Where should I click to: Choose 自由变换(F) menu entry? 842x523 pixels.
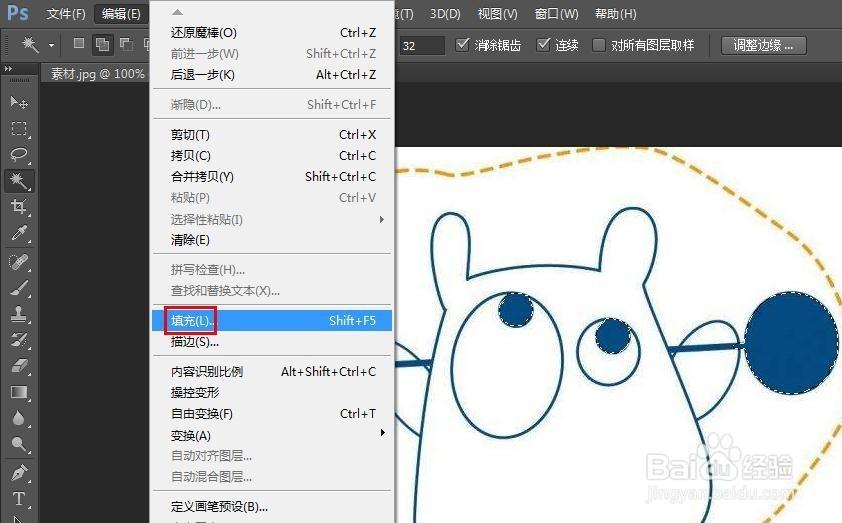coord(272,414)
